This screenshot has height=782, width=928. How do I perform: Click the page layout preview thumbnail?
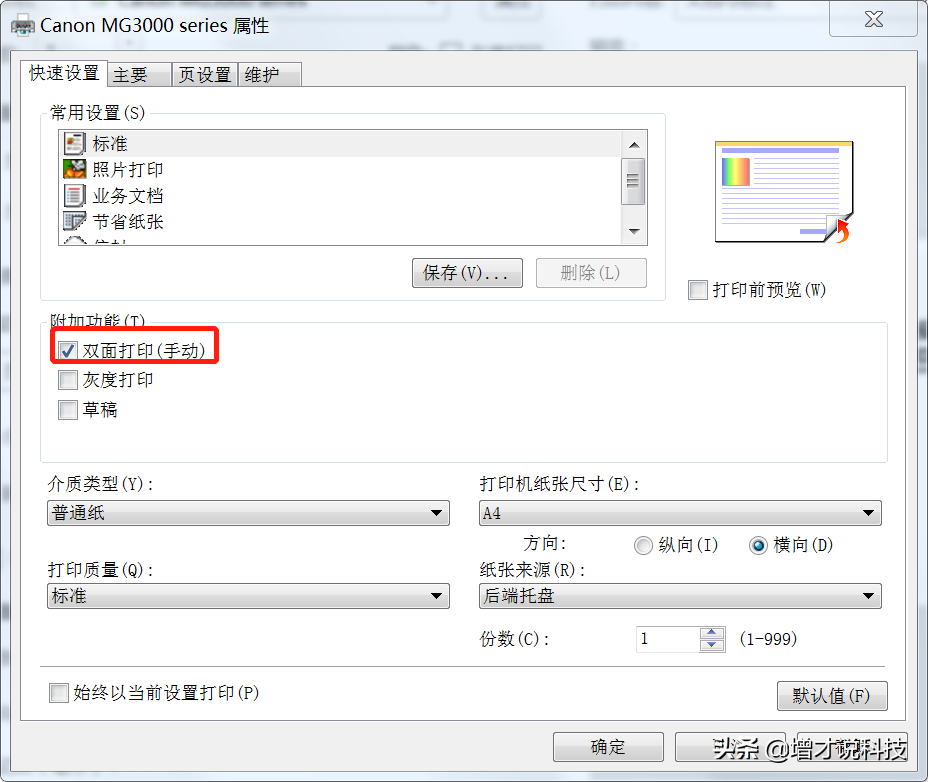point(784,192)
